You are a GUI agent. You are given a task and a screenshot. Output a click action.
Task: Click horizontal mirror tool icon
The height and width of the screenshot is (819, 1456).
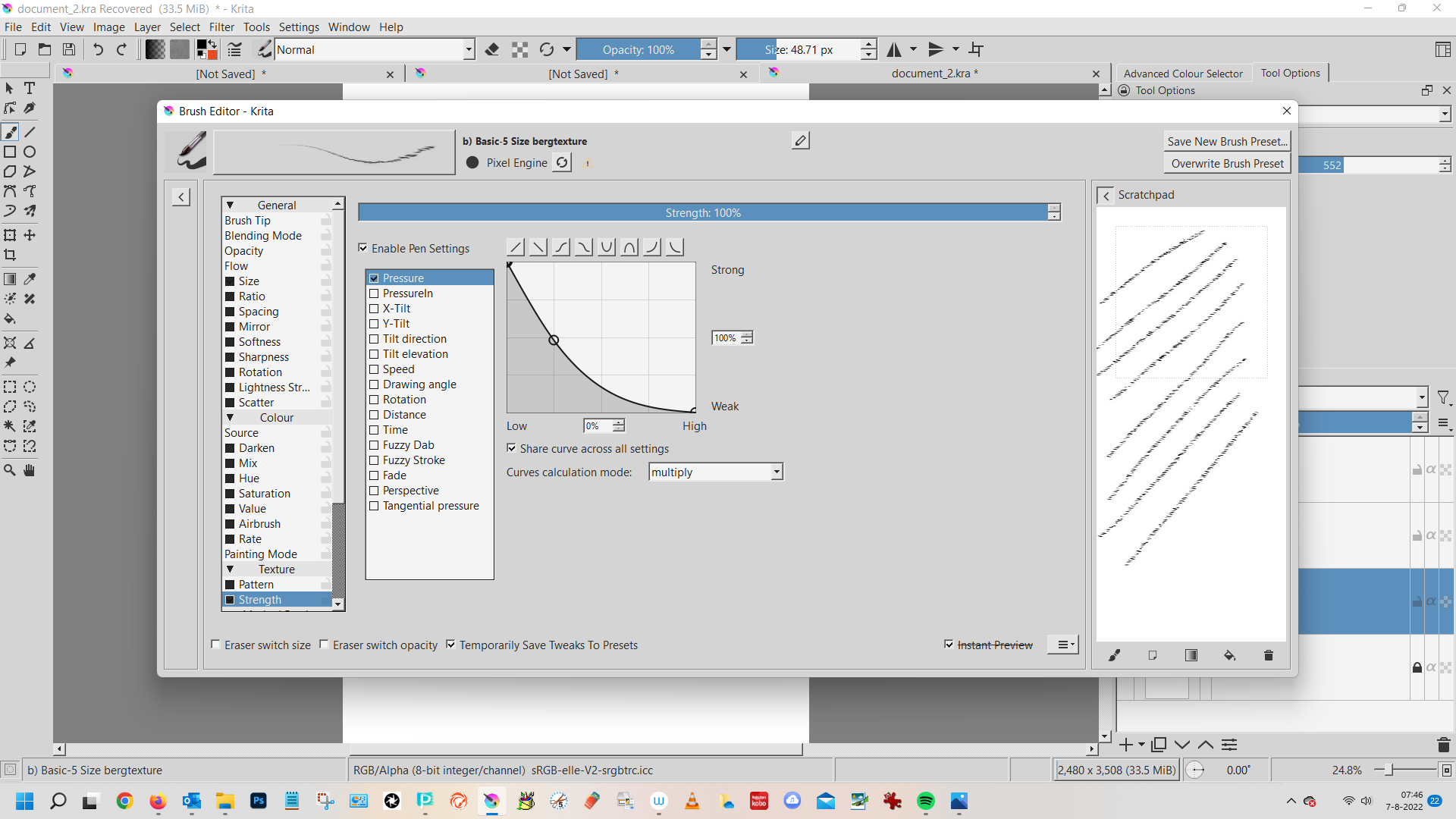[895, 49]
